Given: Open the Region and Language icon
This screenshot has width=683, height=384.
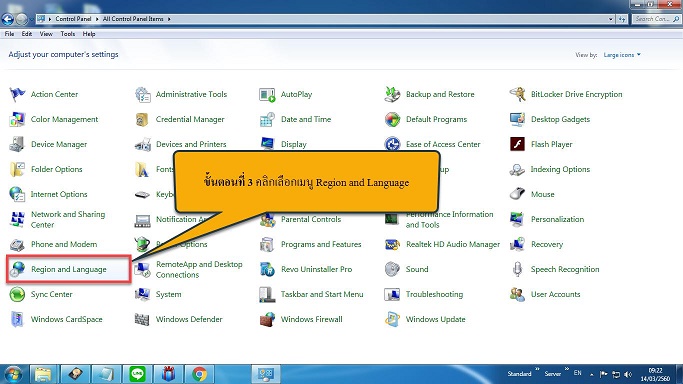Looking at the screenshot, I should 17,269.
